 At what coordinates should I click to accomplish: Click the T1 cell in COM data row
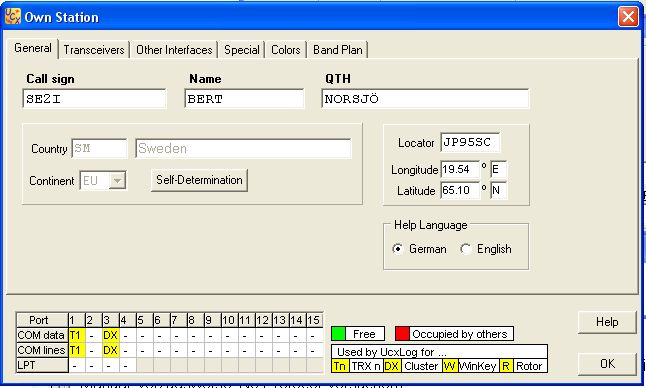[x=76, y=335]
